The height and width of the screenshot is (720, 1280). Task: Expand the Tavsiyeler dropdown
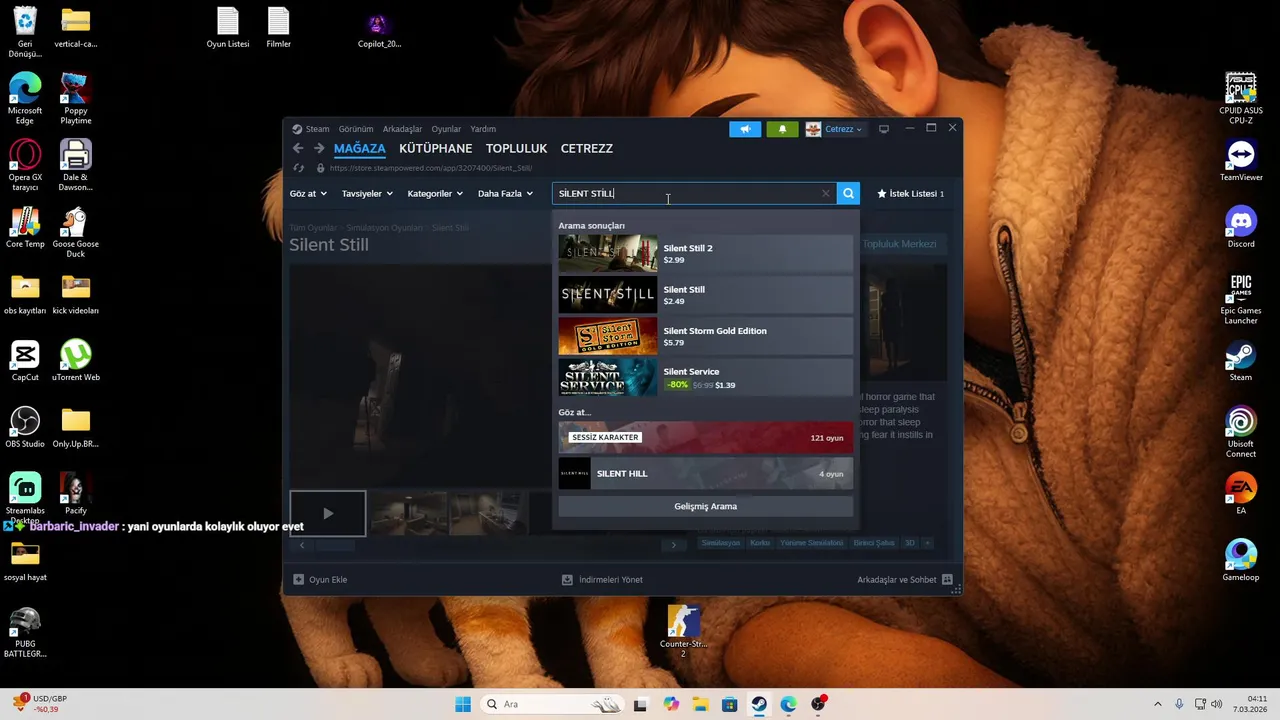point(367,193)
